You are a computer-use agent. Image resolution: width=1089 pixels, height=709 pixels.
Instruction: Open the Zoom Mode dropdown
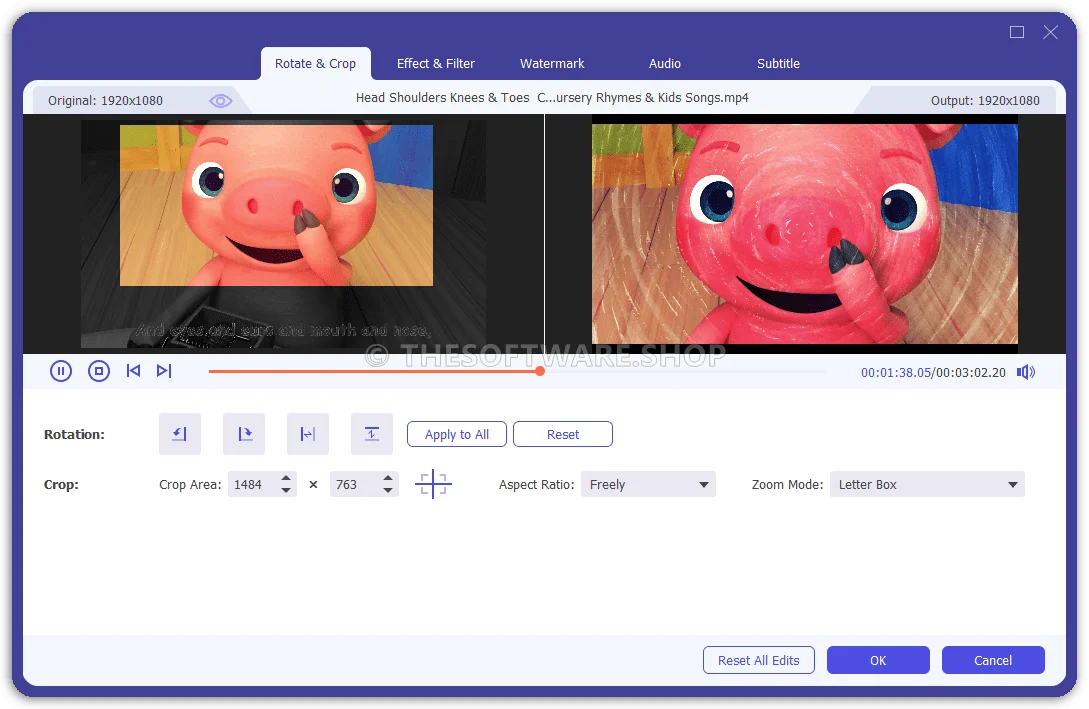927,485
